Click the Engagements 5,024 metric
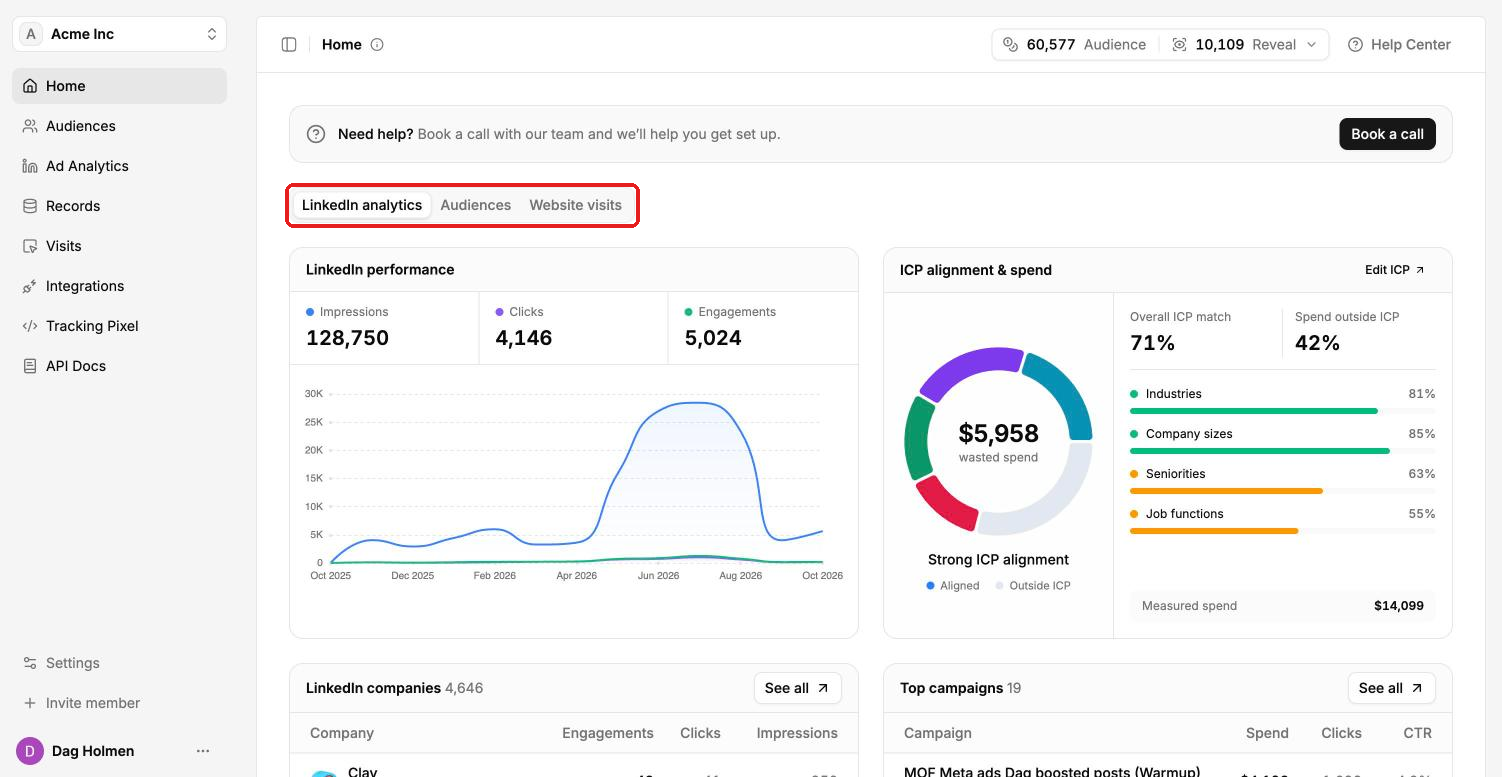Screen dimensions: 1502x777 pos(763,328)
